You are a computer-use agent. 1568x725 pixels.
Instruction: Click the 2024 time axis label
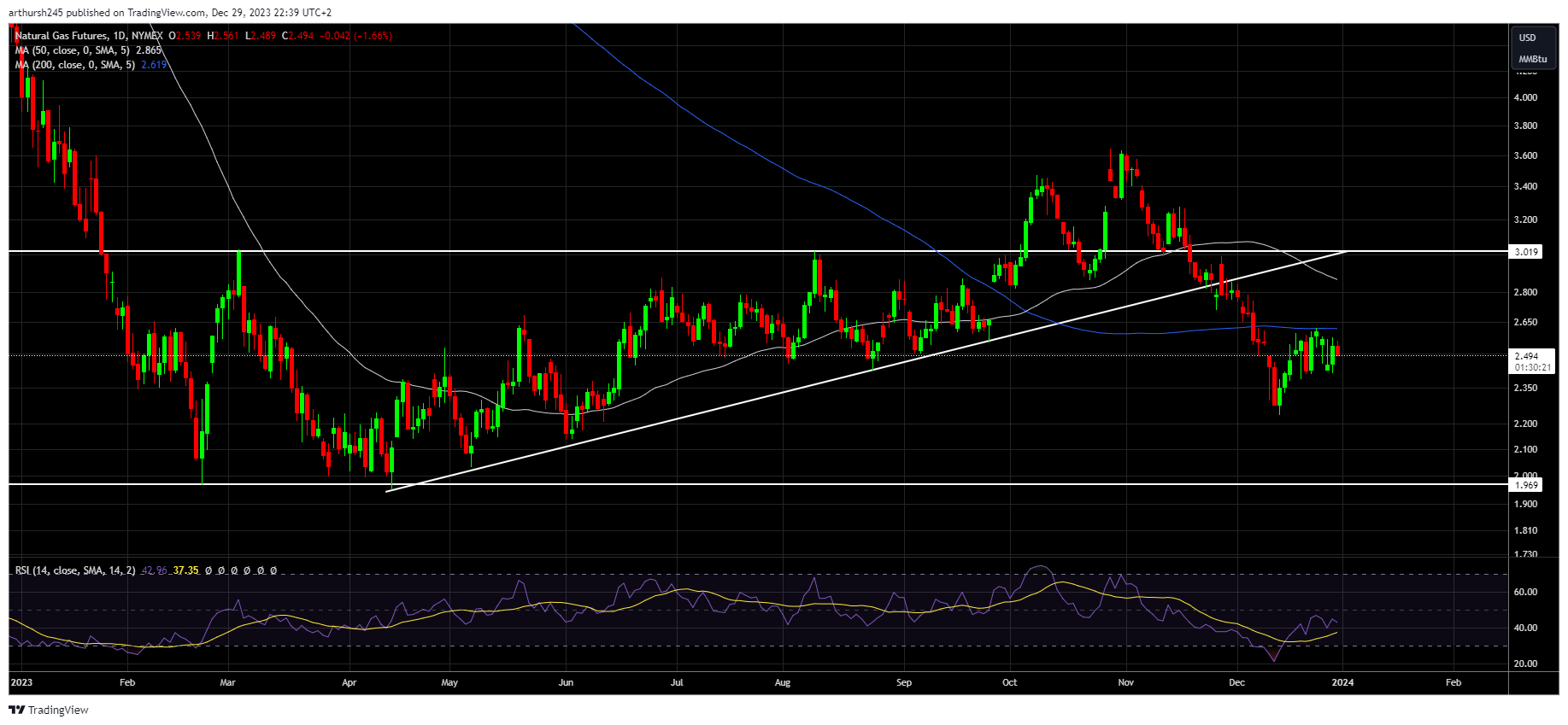coord(1342,682)
